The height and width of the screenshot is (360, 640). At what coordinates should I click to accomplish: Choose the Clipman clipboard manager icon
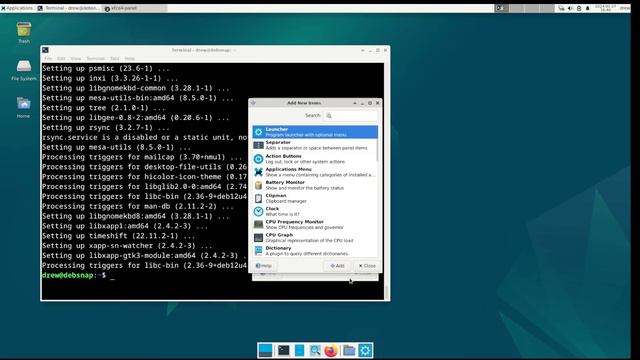pyautogui.click(x=258, y=198)
